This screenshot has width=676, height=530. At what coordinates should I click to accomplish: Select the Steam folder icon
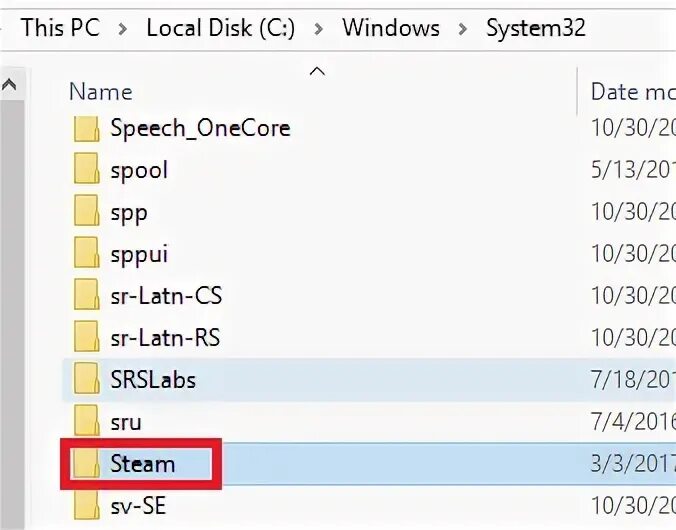pos(87,464)
